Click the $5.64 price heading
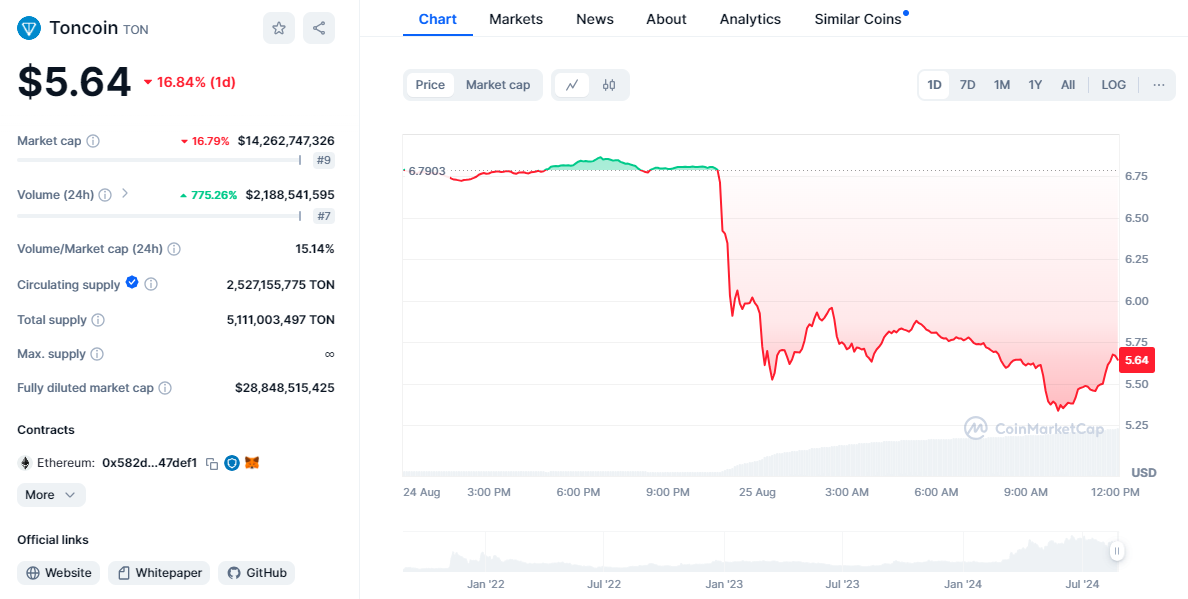The height and width of the screenshot is (599, 1188). click(x=74, y=82)
